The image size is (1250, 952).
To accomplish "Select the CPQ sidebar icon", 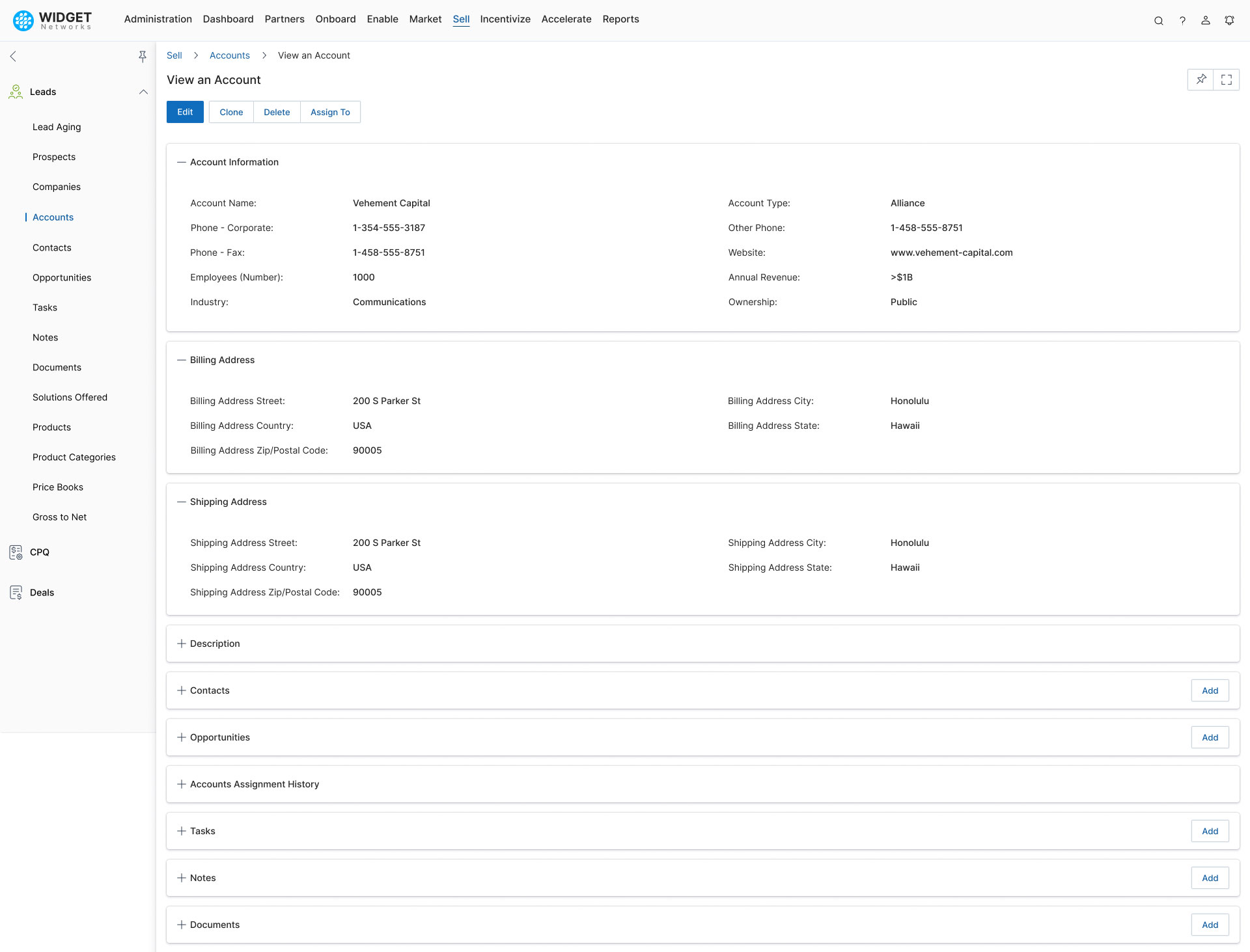I will [15, 552].
